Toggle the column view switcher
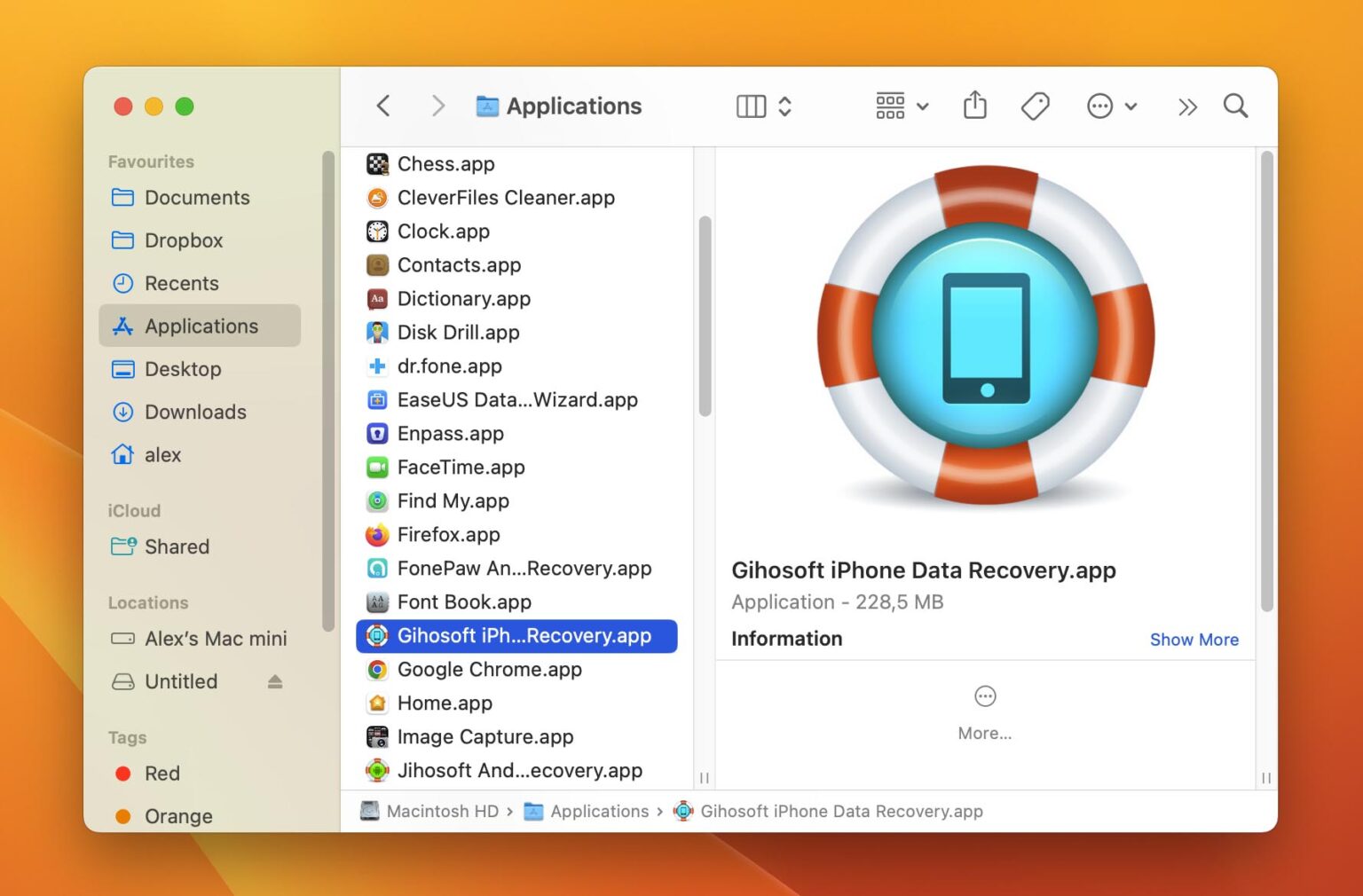The height and width of the screenshot is (896, 1363). click(x=763, y=106)
